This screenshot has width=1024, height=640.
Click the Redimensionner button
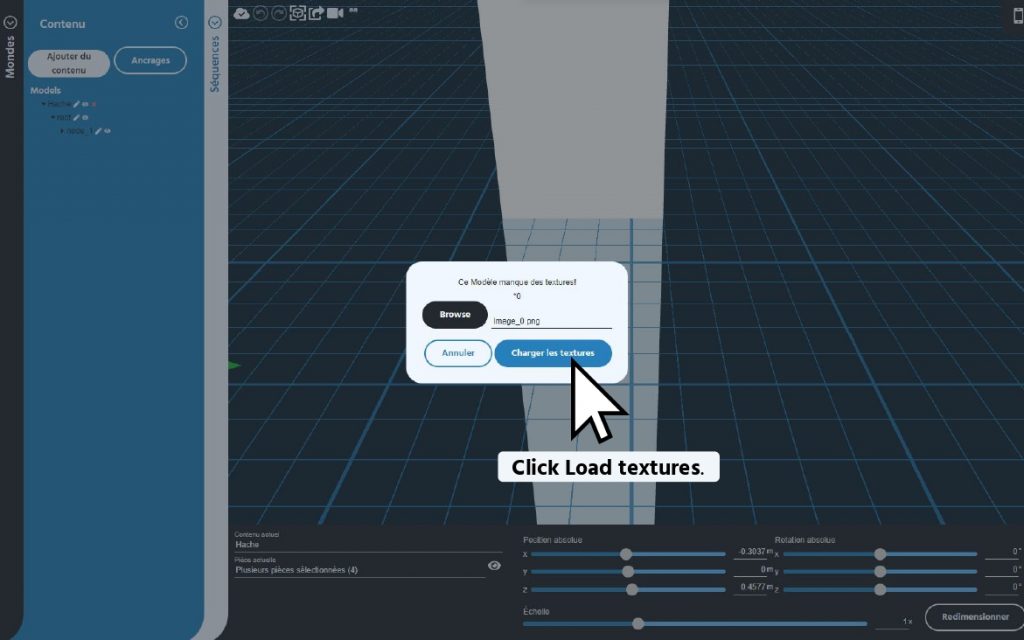974,617
